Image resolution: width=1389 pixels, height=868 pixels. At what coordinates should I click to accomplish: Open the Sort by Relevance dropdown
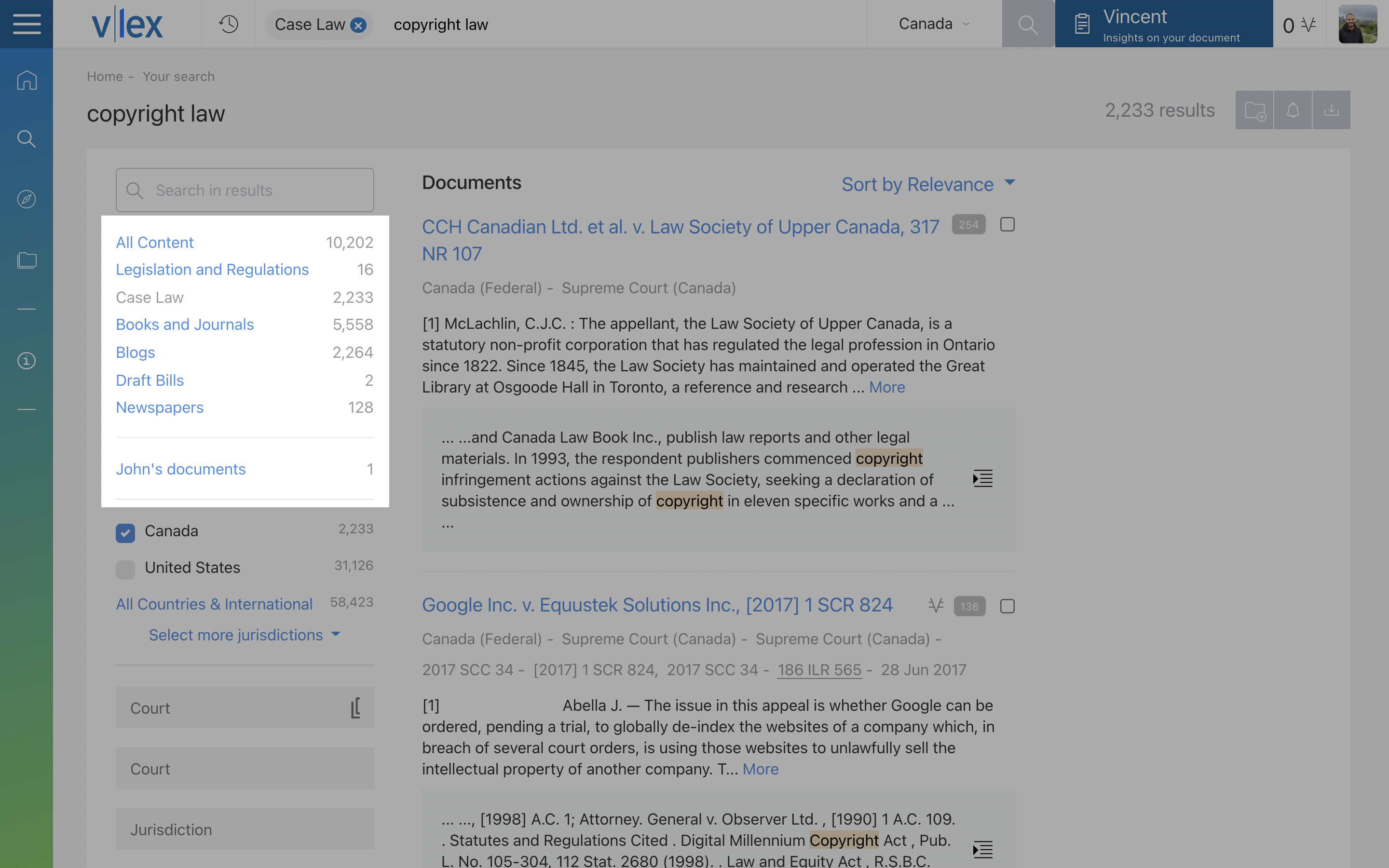[928, 184]
